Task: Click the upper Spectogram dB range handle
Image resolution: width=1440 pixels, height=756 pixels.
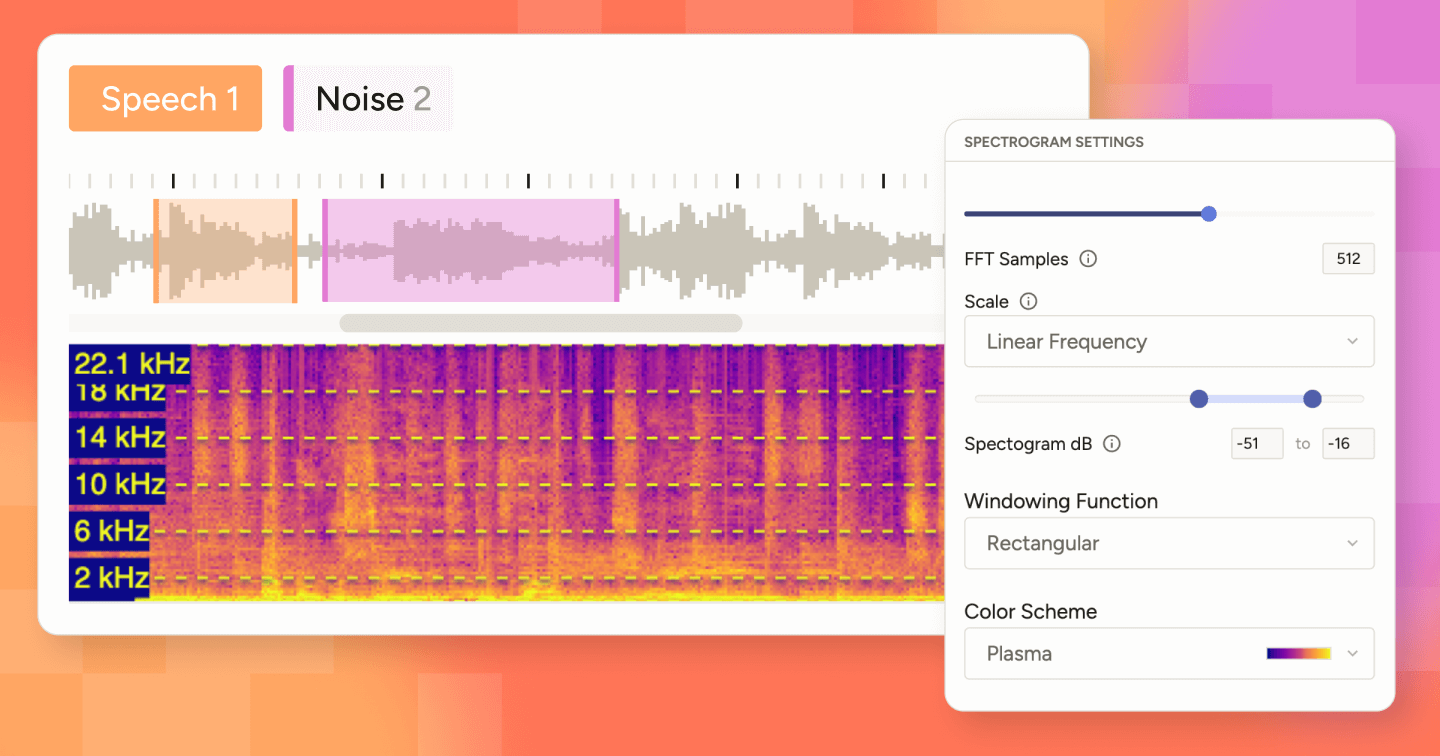Action: coord(1312,398)
